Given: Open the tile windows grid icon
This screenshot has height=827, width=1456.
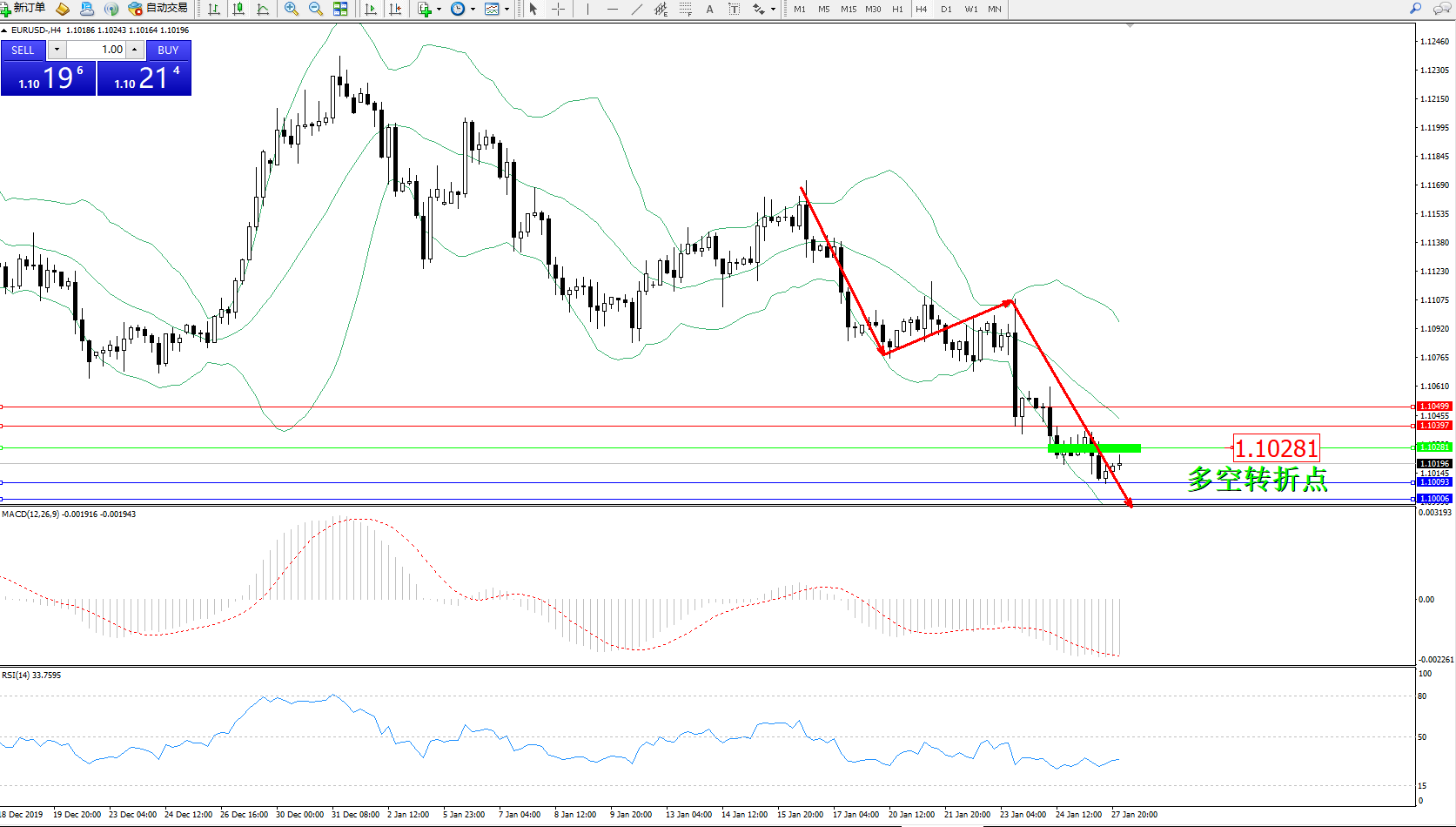Looking at the screenshot, I should (x=340, y=9).
